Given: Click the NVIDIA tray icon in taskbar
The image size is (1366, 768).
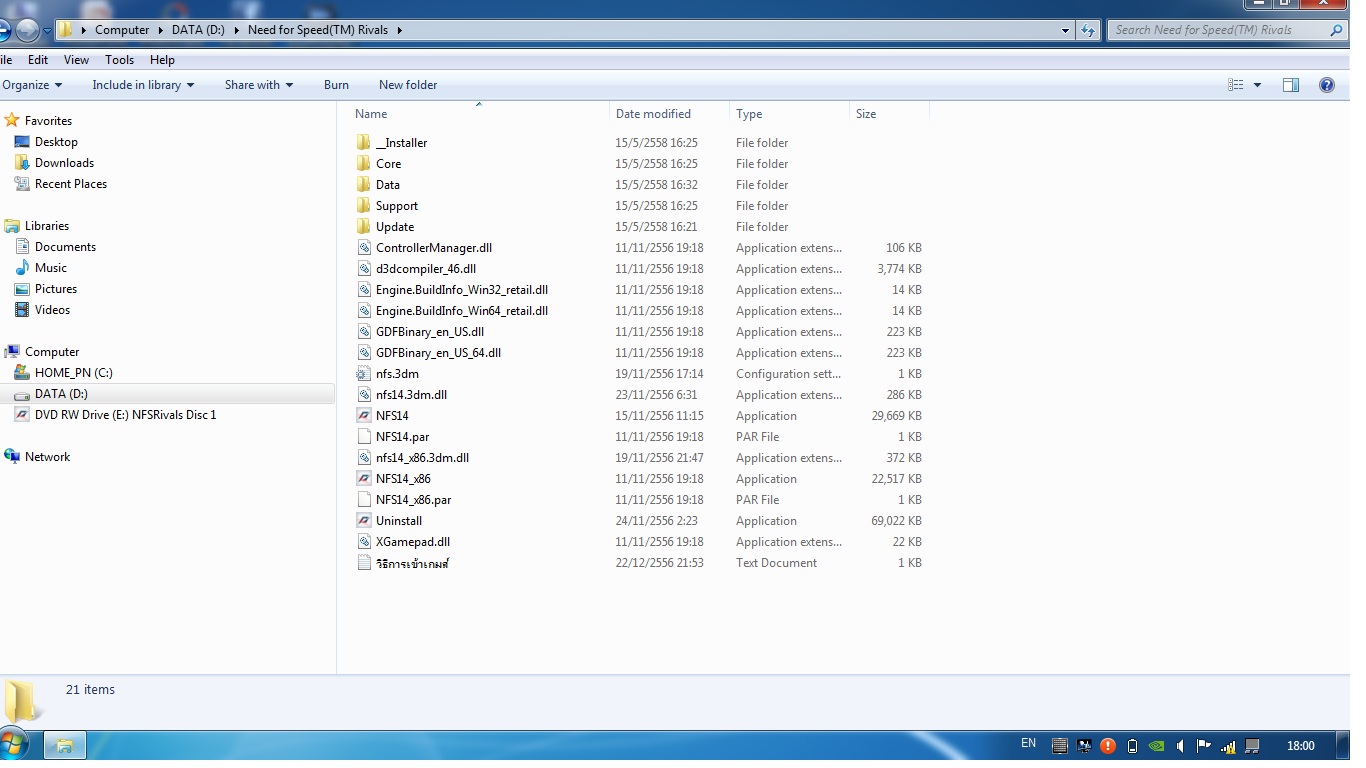Looking at the screenshot, I should pyautogui.click(x=1156, y=746).
